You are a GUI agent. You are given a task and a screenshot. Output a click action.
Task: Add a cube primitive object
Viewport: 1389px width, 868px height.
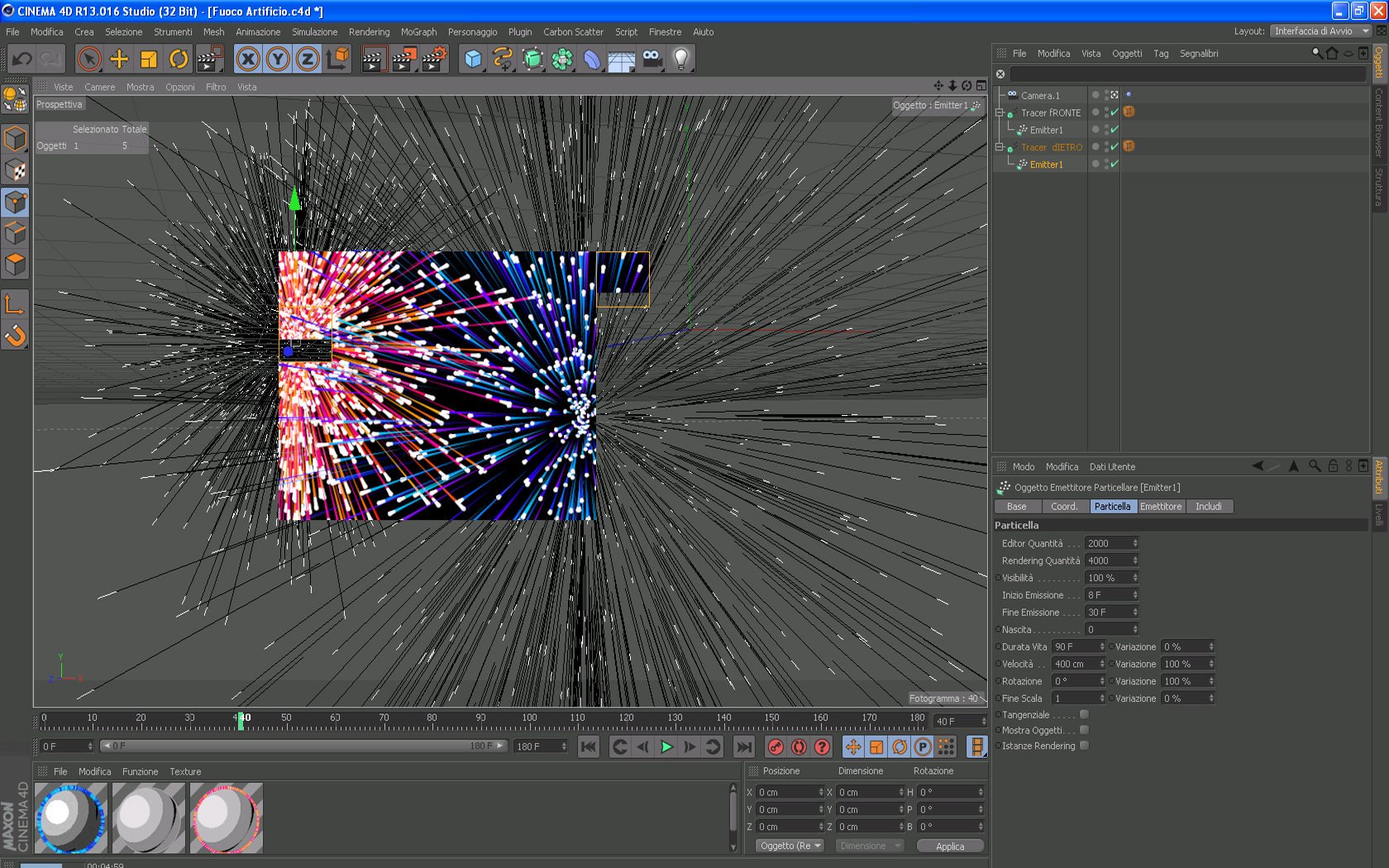point(473,59)
